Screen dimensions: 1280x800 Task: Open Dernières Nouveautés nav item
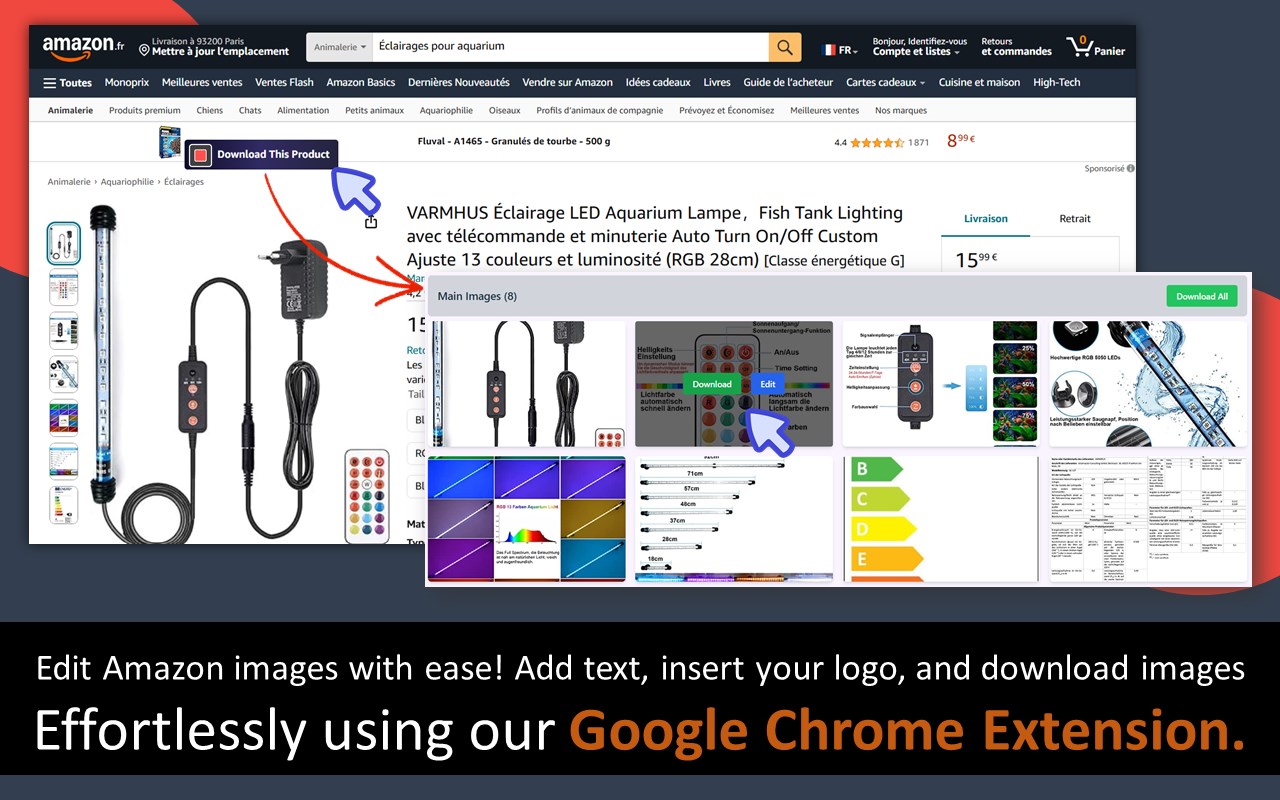pos(459,83)
